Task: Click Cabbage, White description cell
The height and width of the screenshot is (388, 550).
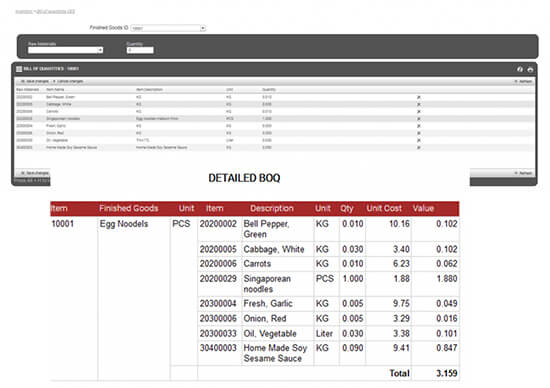Action: (274, 249)
